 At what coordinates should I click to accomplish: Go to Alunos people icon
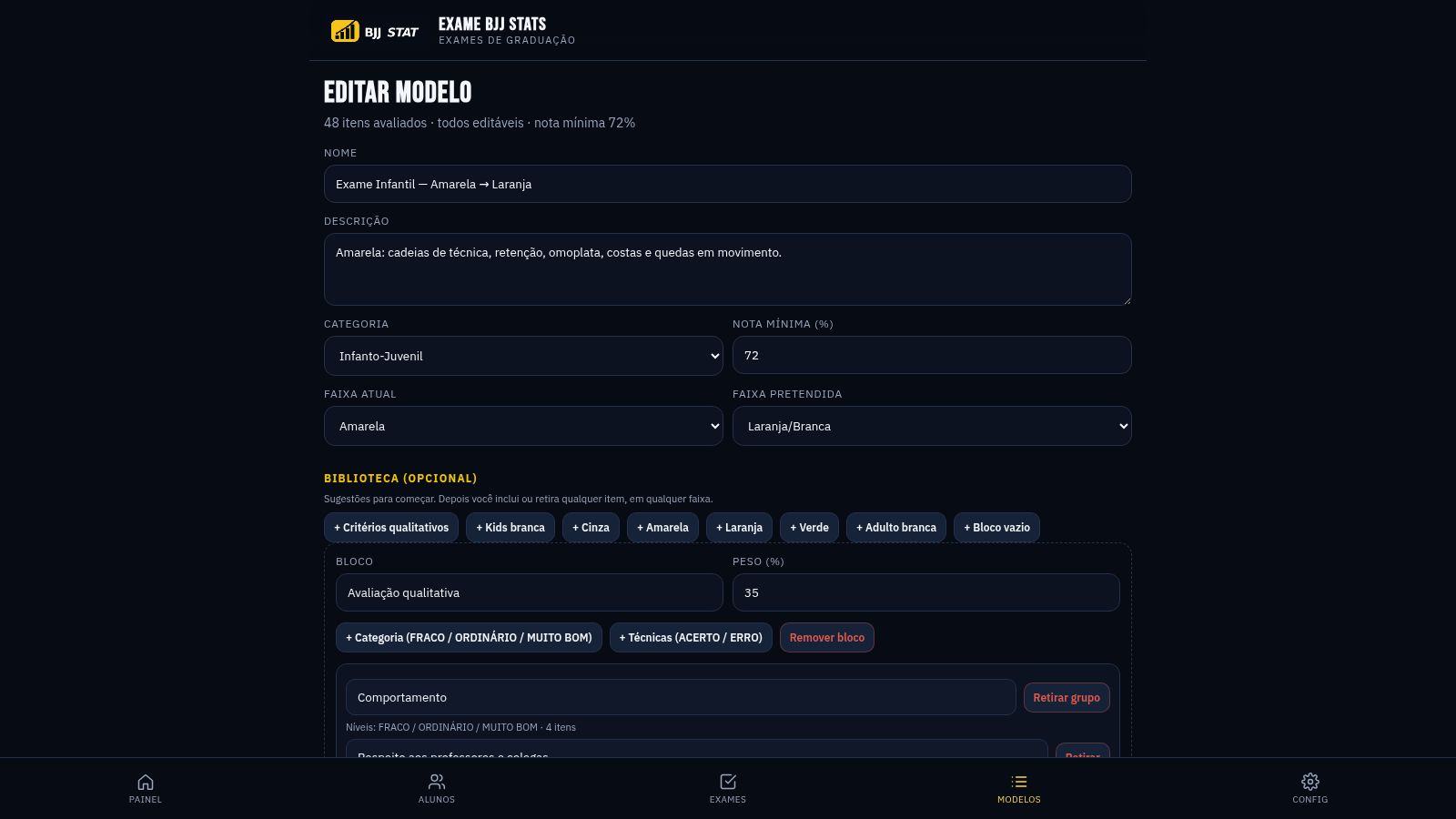pos(437,782)
